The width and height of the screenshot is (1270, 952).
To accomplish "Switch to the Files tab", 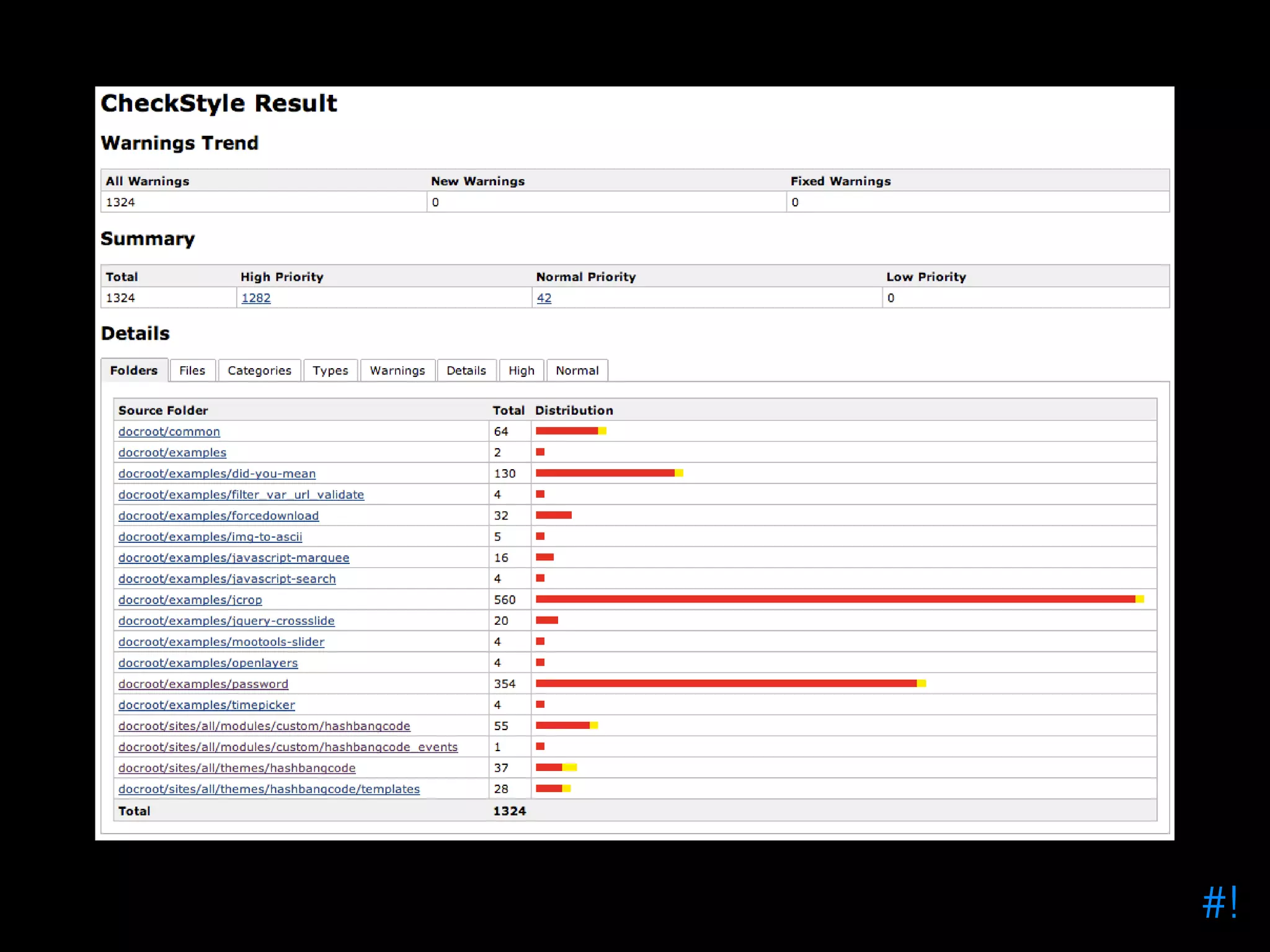I will pyautogui.click(x=192, y=371).
